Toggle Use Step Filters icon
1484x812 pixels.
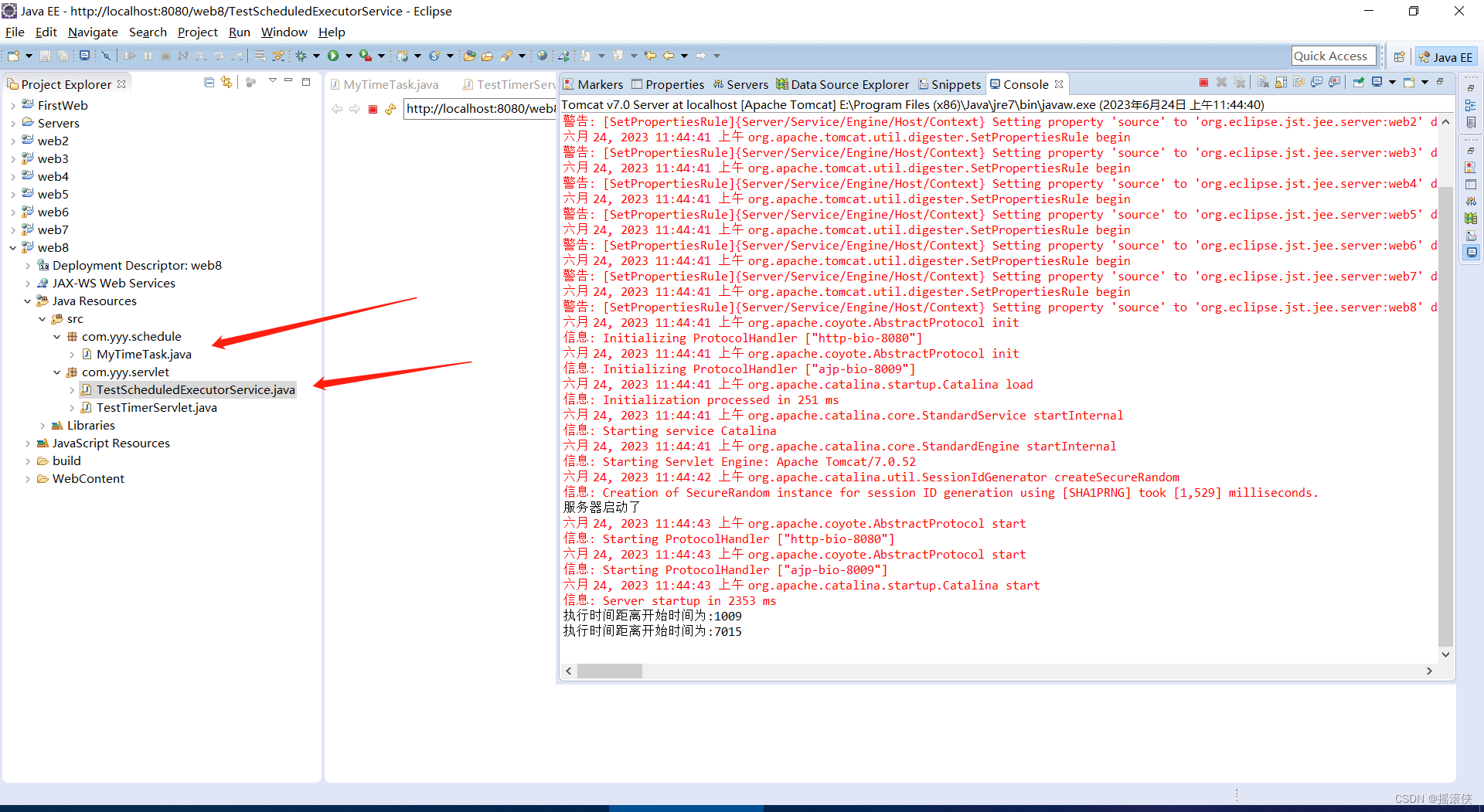pyautogui.click(x=278, y=56)
